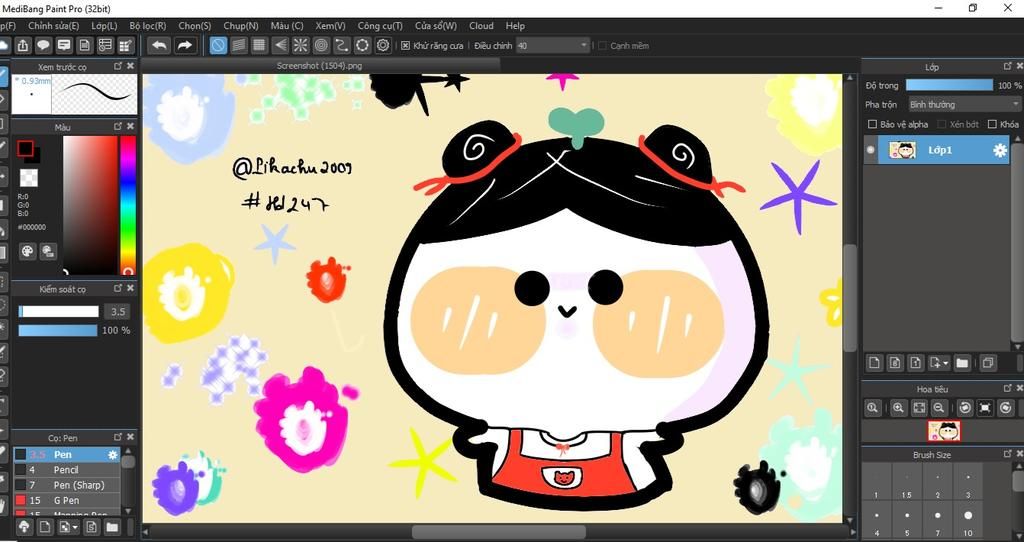Enable Khóa layer lock checkbox
Viewport: 1024px width, 542px height.
[x=993, y=124]
